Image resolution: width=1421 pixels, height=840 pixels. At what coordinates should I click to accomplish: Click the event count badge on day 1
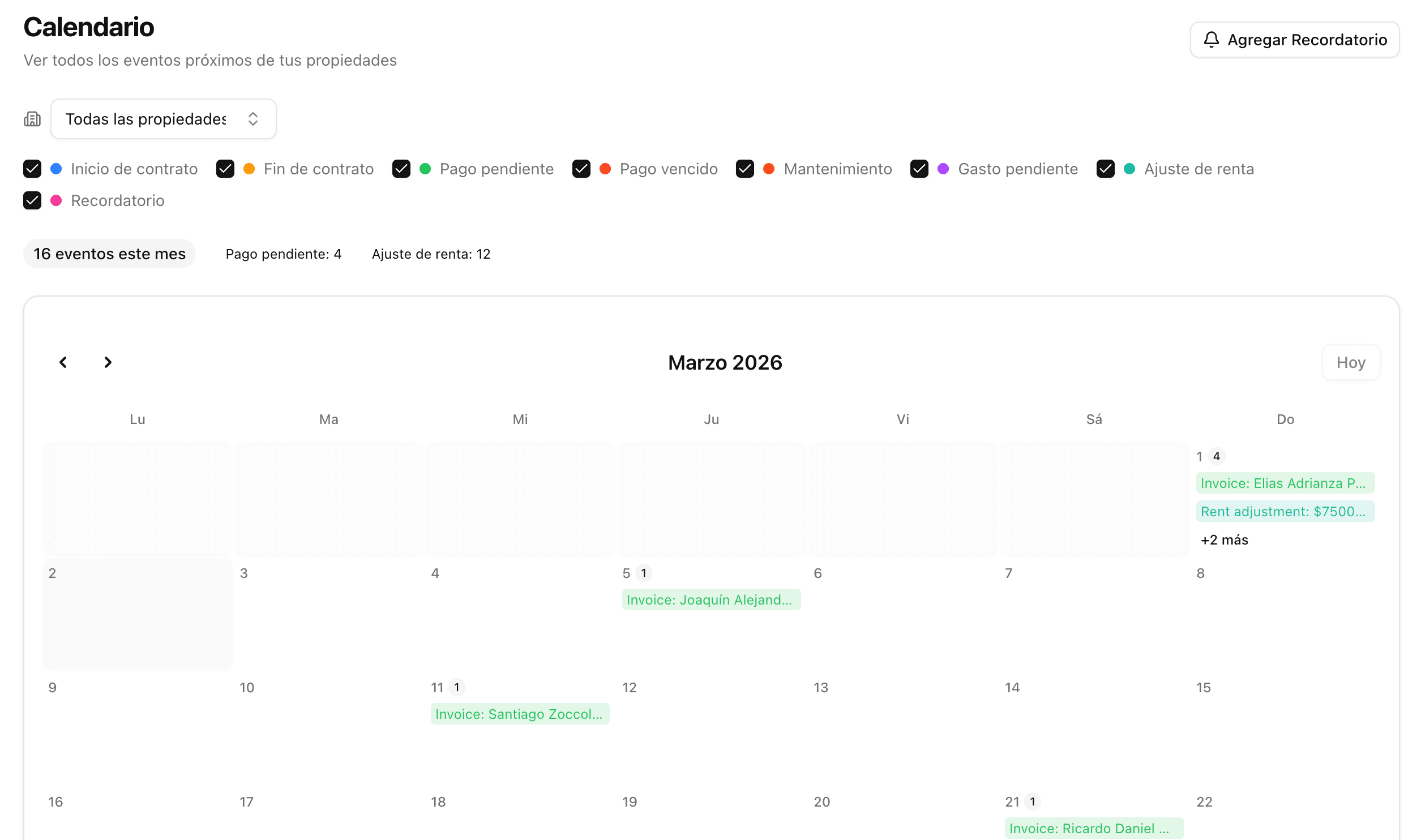1217,456
